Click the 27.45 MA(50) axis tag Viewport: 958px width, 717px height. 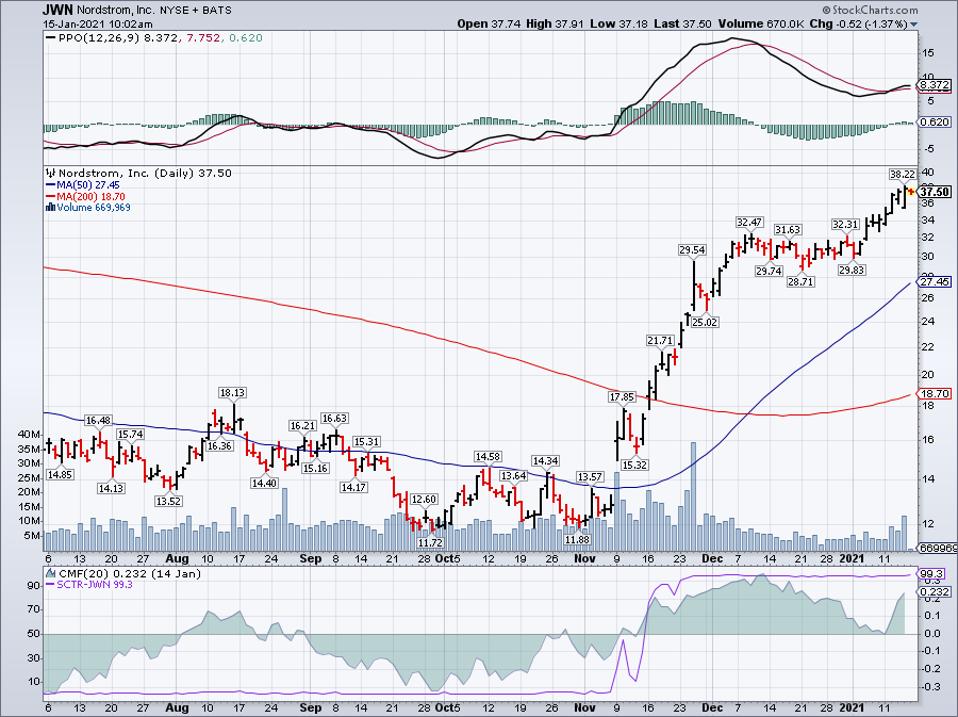(934, 282)
